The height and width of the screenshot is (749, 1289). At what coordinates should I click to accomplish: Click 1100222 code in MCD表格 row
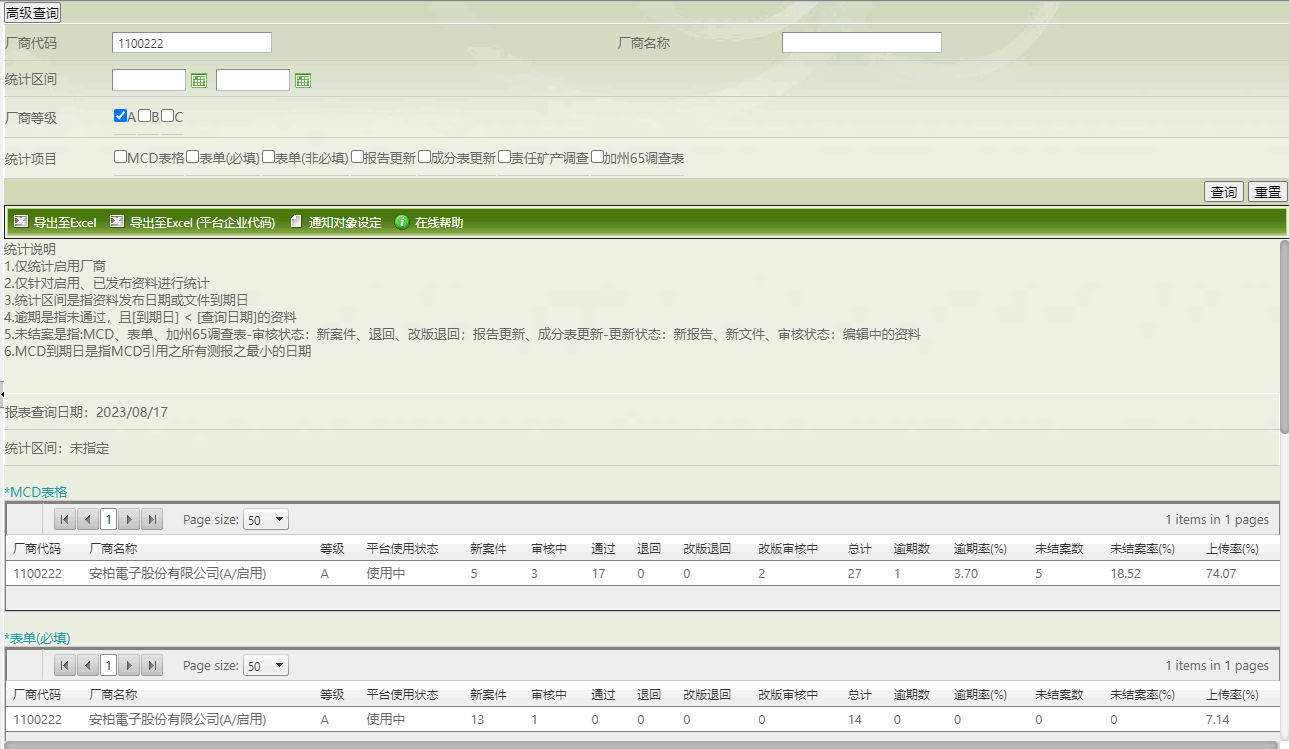[x=37, y=574]
